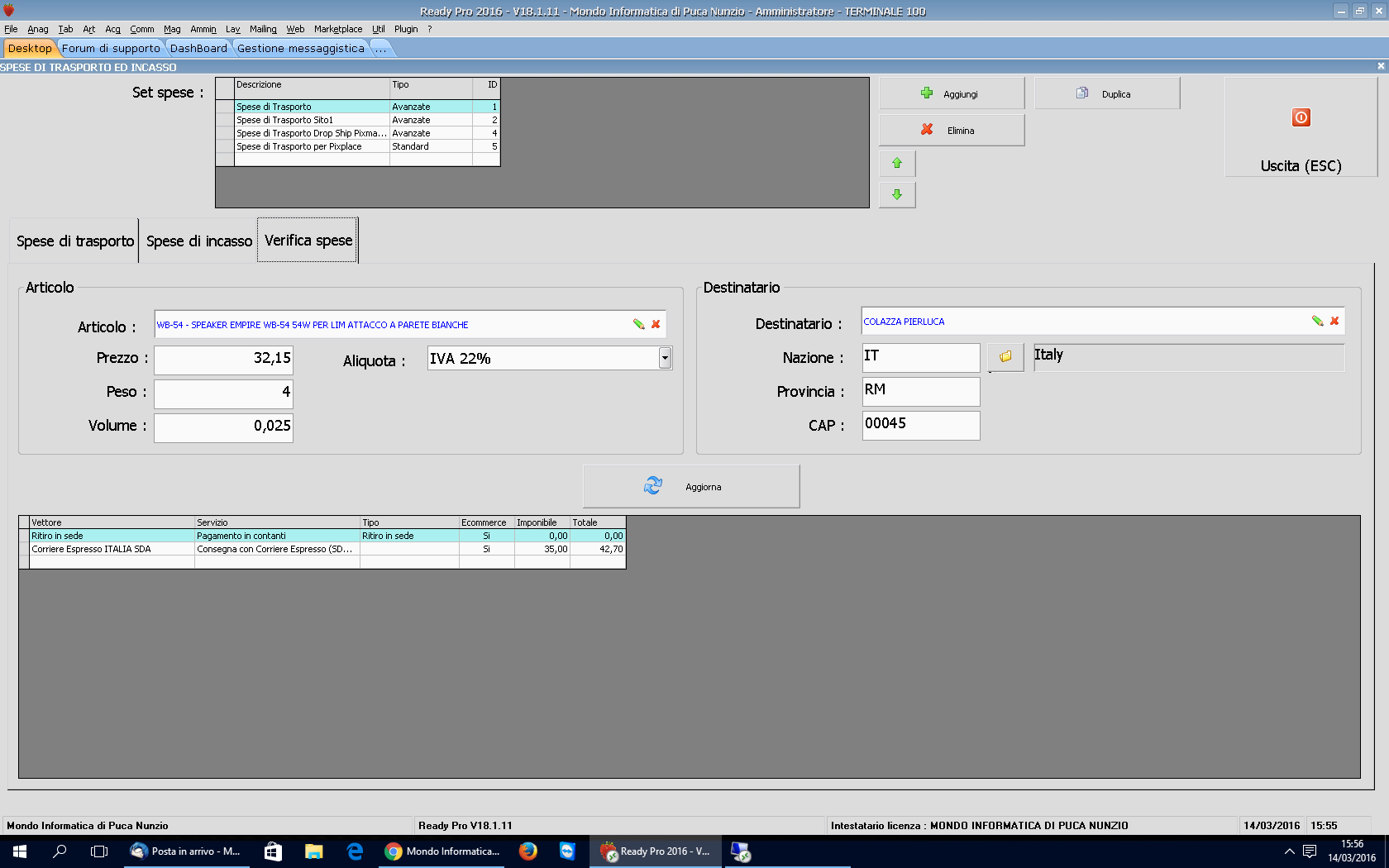The height and width of the screenshot is (868, 1389).
Task: Switch to the Spese di incasso tab
Action: [x=199, y=241]
